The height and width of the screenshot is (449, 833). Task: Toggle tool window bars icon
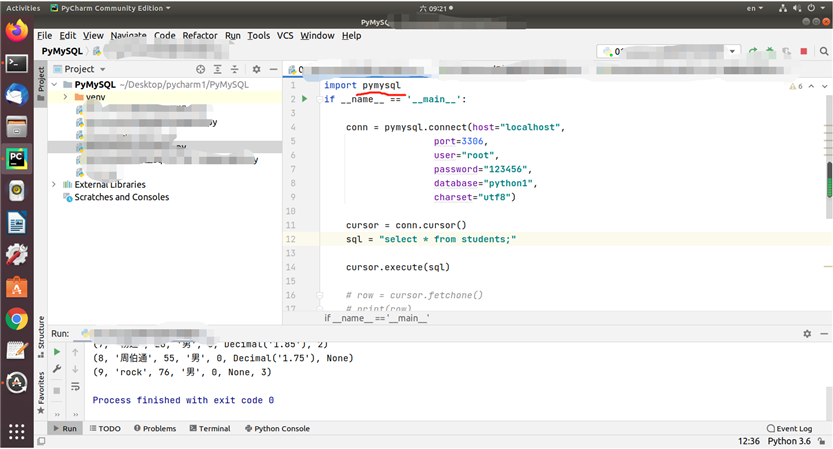(41, 441)
